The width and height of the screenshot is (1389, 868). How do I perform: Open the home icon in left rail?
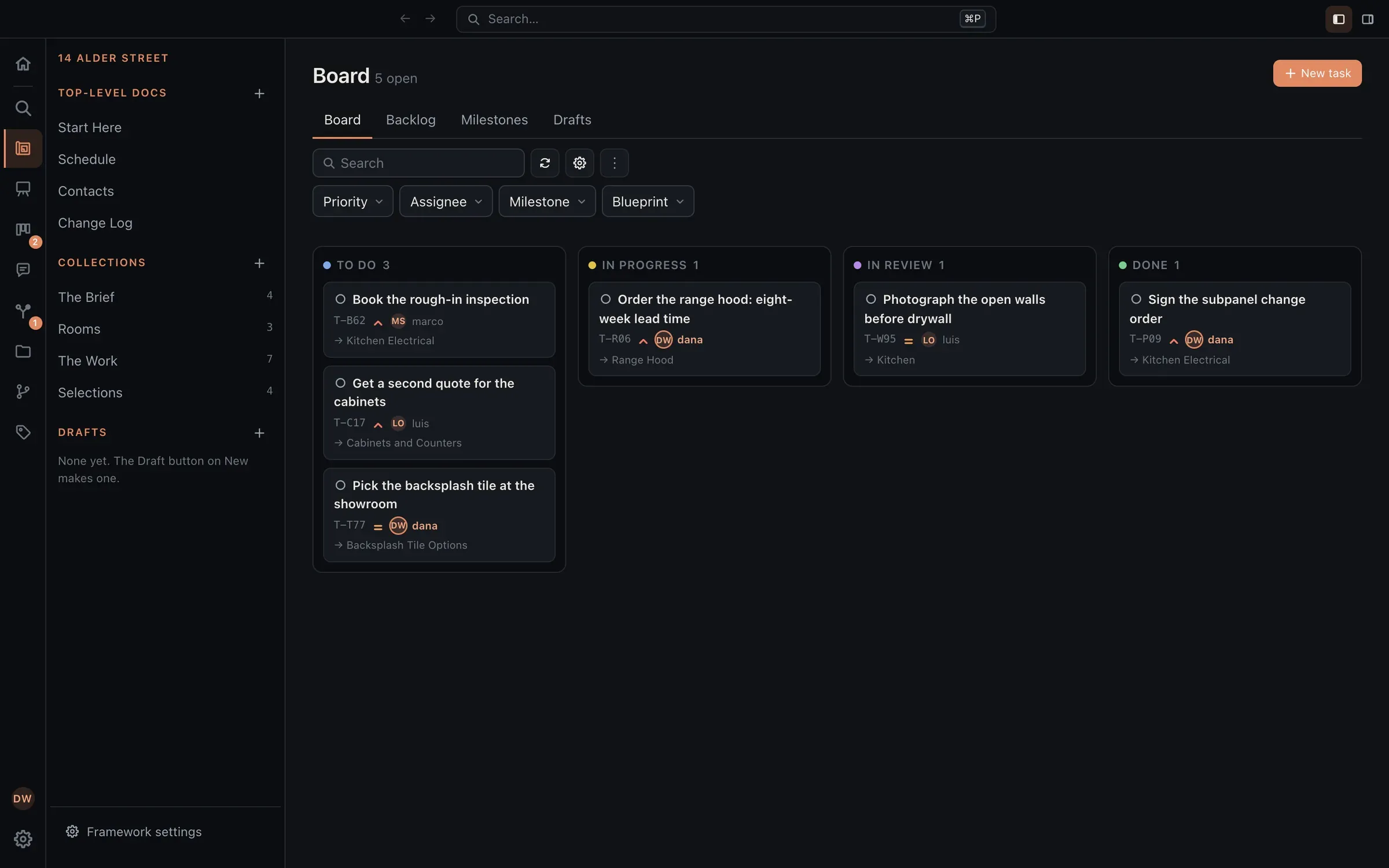pos(23,63)
